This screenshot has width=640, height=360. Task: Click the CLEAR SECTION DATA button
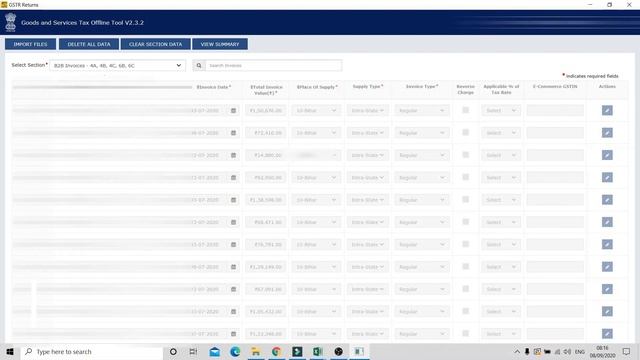click(x=156, y=44)
